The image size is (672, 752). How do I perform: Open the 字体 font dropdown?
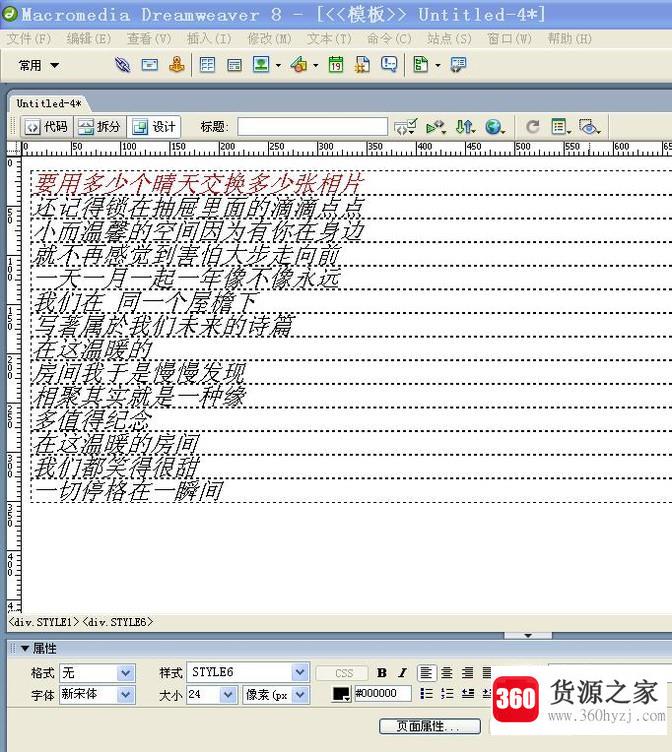point(125,694)
